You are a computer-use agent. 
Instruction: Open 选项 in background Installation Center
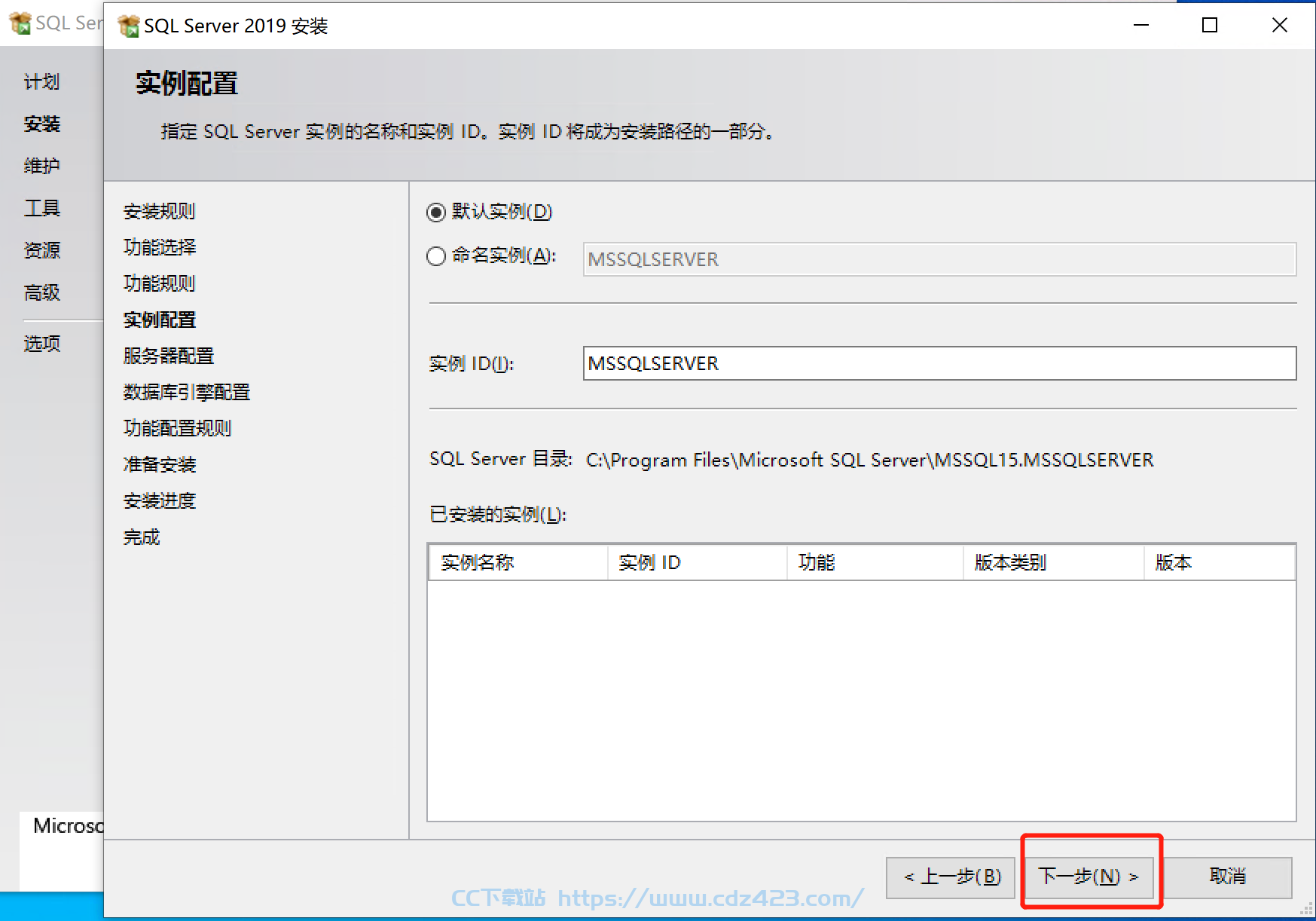pyautogui.click(x=41, y=344)
